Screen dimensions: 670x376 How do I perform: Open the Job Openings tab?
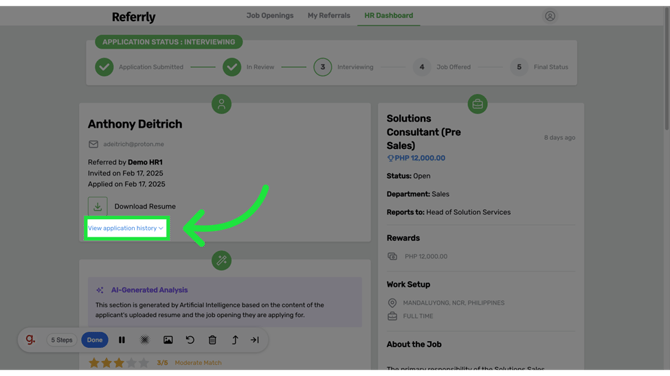pyautogui.click(x=270, y=15)
